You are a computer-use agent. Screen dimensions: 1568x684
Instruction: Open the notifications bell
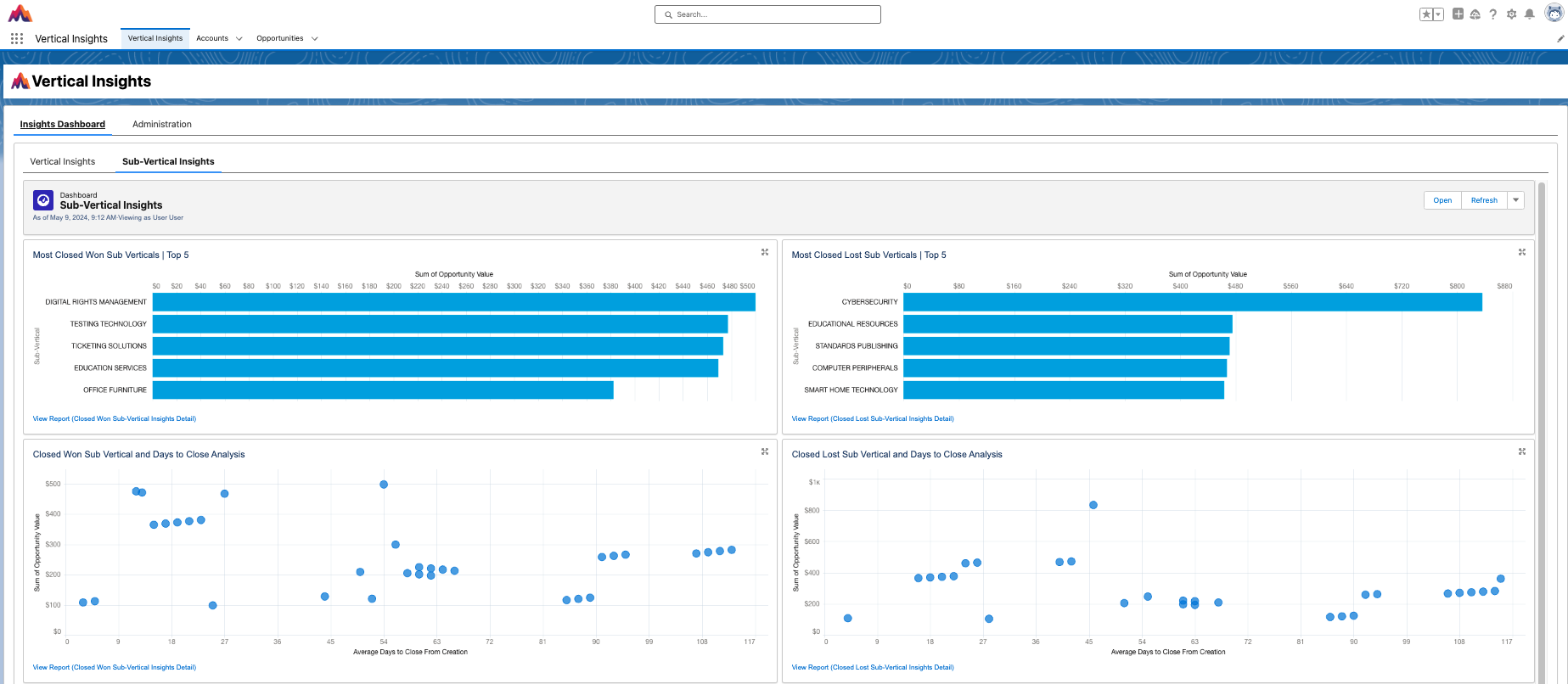click(1529, 14)
